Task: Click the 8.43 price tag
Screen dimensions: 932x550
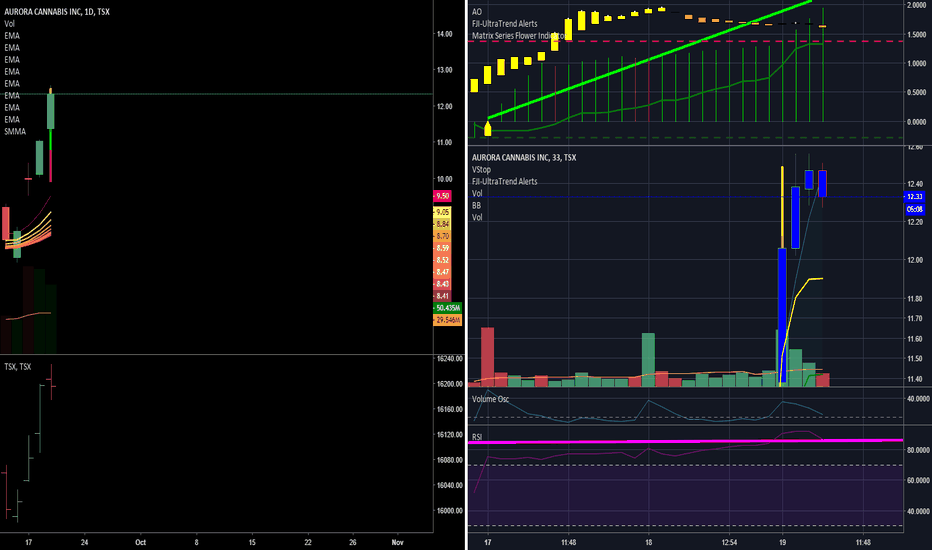Action: click(x=442, y=284)
